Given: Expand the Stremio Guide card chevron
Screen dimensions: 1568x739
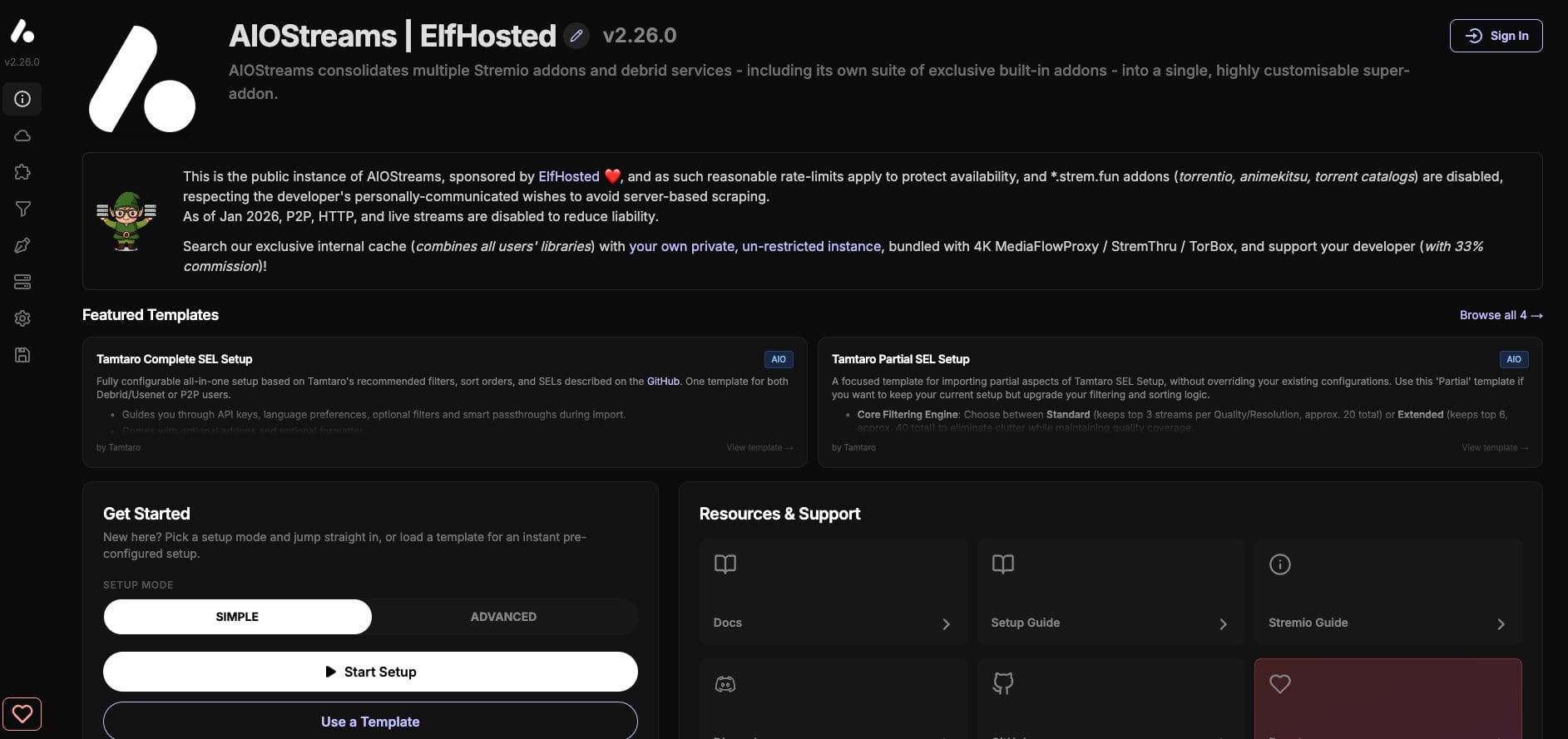Looking at the screenshot, I should click(1501, 624).
